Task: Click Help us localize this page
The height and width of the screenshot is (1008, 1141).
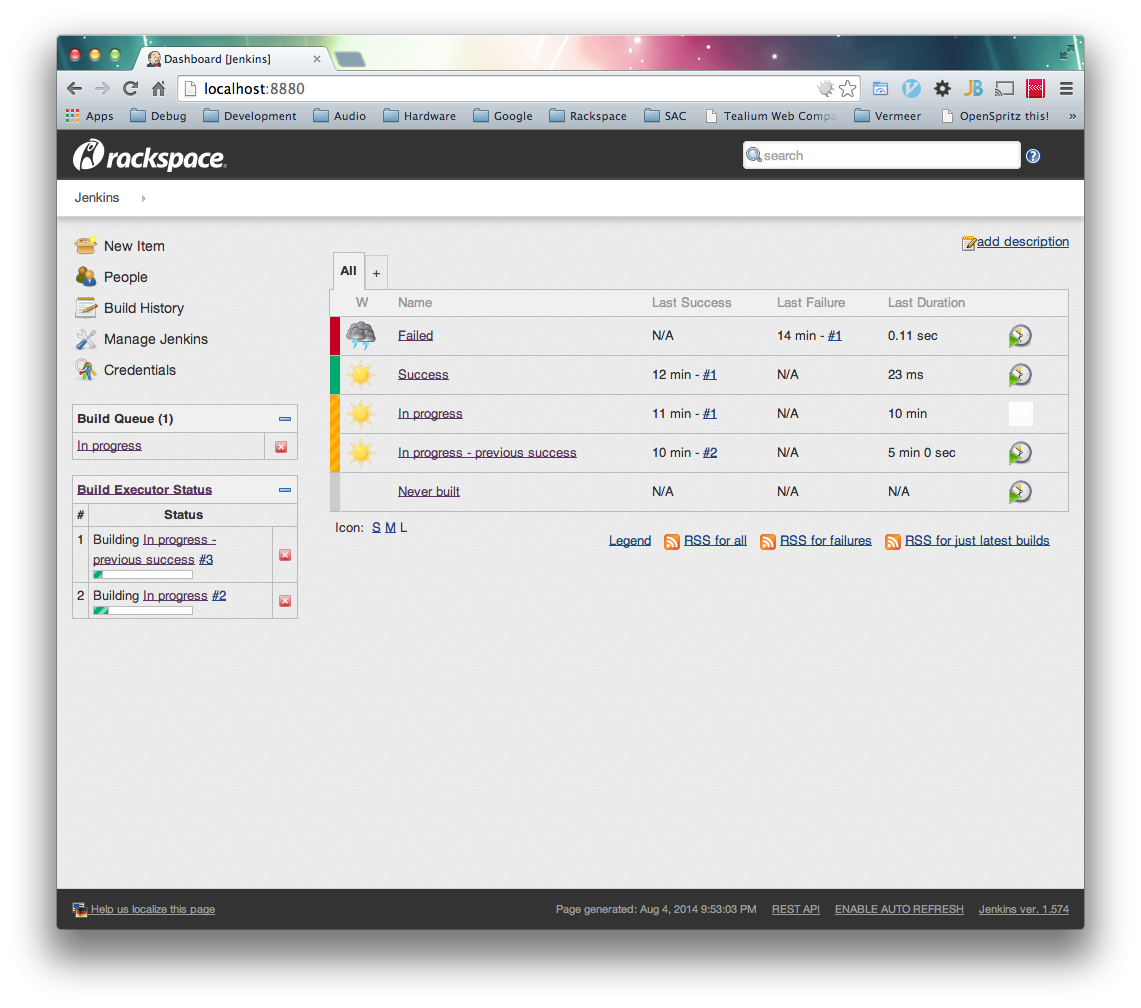Action: click(152, 909)
